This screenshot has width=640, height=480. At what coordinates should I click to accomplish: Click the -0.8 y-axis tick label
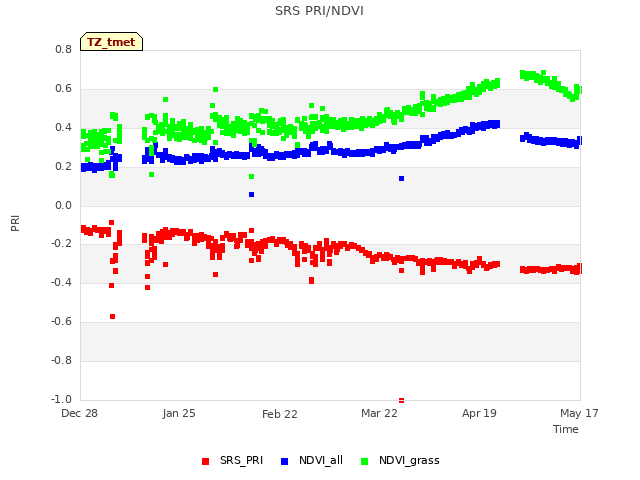coord(61,360)
